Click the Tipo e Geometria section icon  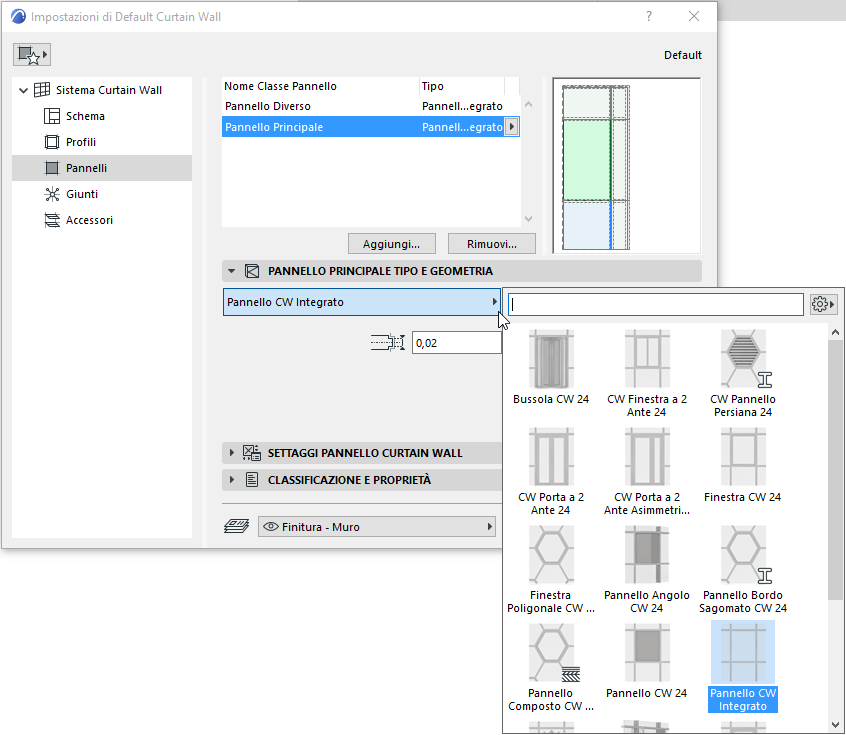(252, 271)
